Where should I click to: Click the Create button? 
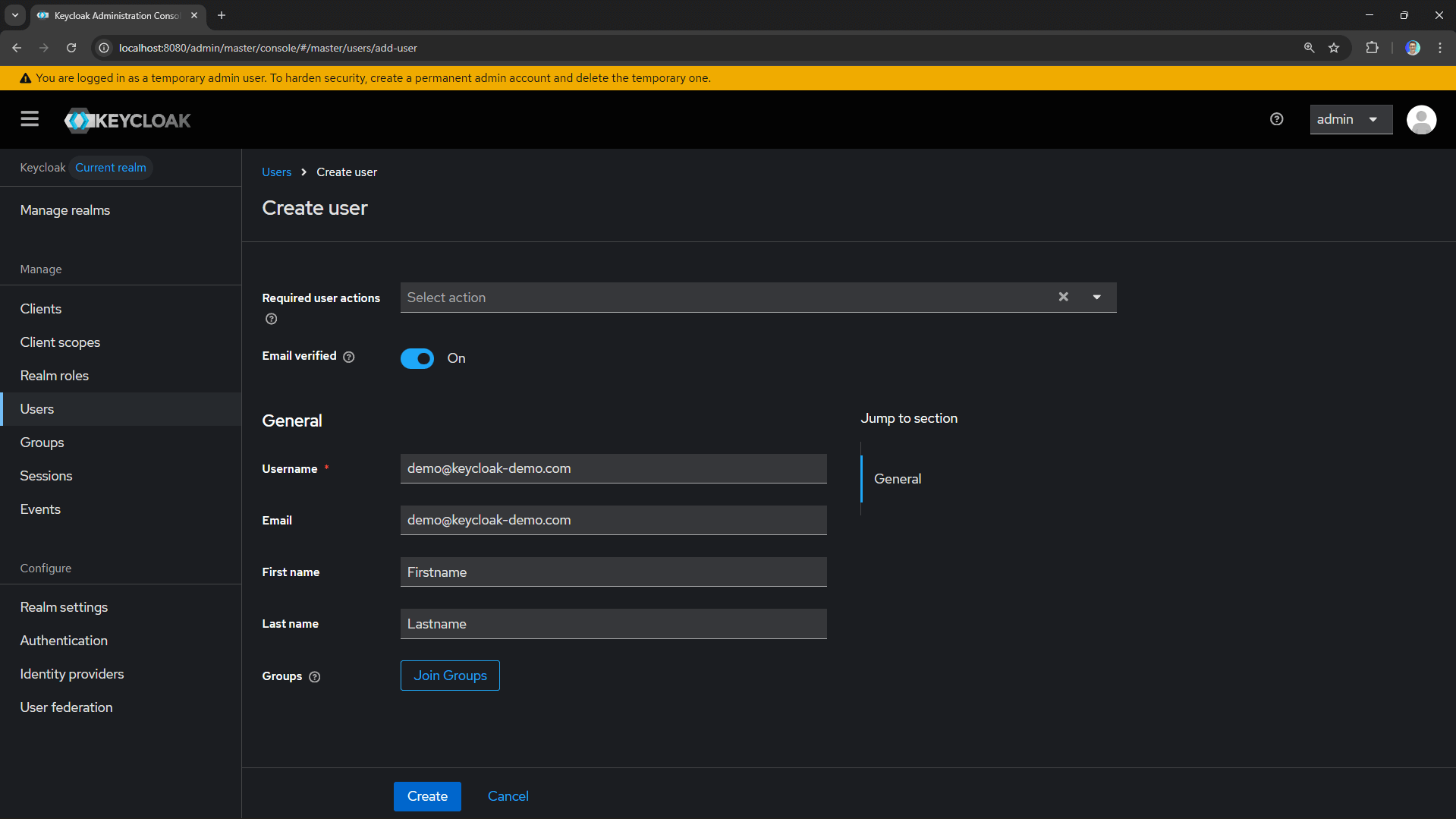point(426,795)
